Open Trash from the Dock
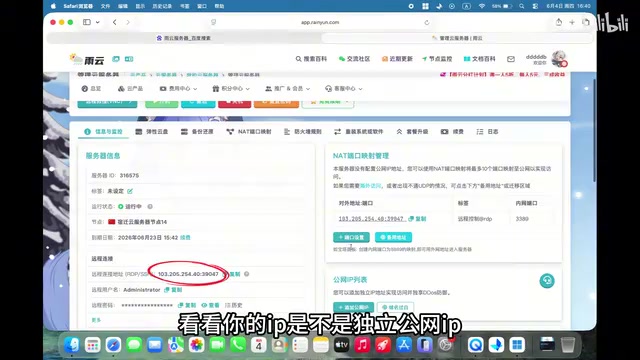The image size is (640, 360). 568,345
